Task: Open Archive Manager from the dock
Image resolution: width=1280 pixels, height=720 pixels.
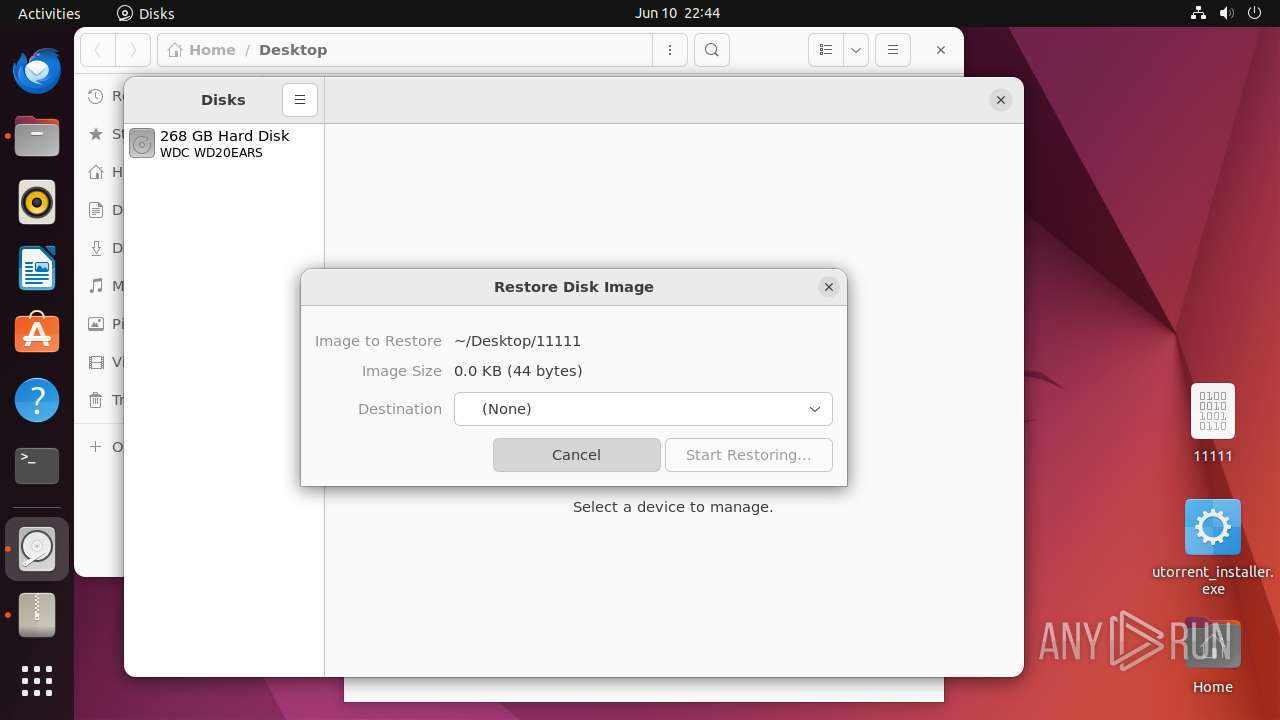Action: point(37,615)
